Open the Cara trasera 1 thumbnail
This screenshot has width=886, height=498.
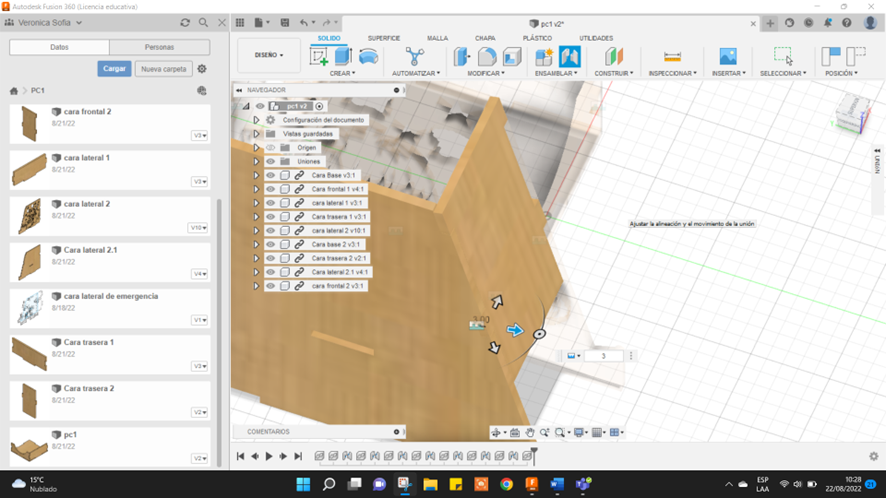pos(29,354)
